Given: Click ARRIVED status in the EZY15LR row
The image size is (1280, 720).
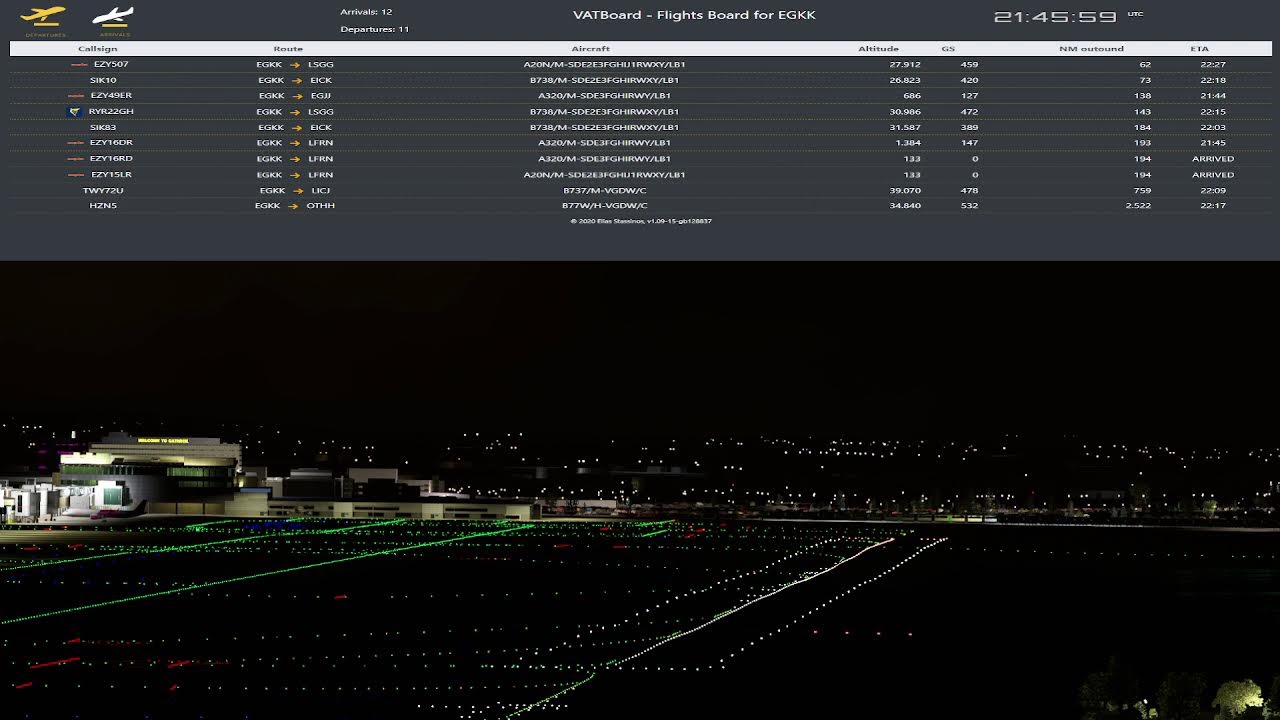Looking at the screenshot, I should coord(1213,175).
